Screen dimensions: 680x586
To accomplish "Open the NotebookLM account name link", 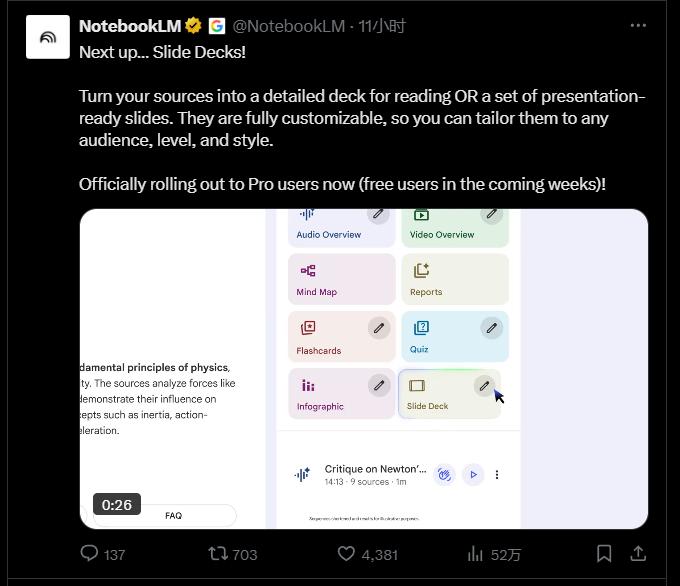I will pos(129,25).
